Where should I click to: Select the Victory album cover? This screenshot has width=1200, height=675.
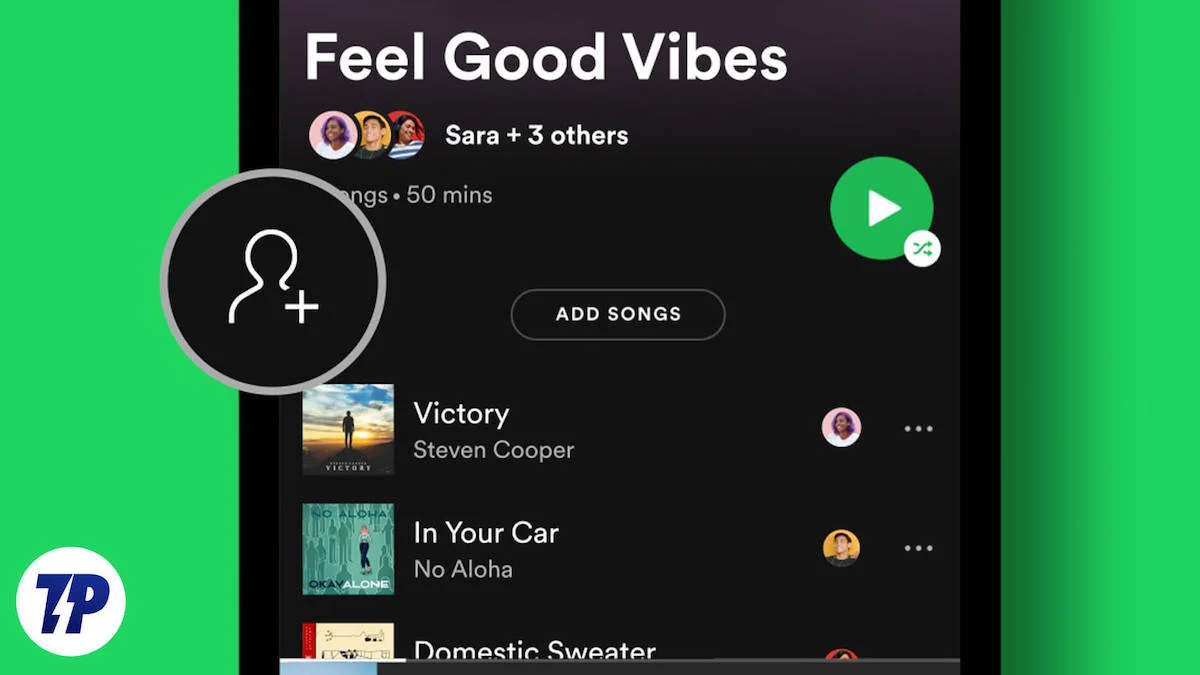tap(348, 430)
